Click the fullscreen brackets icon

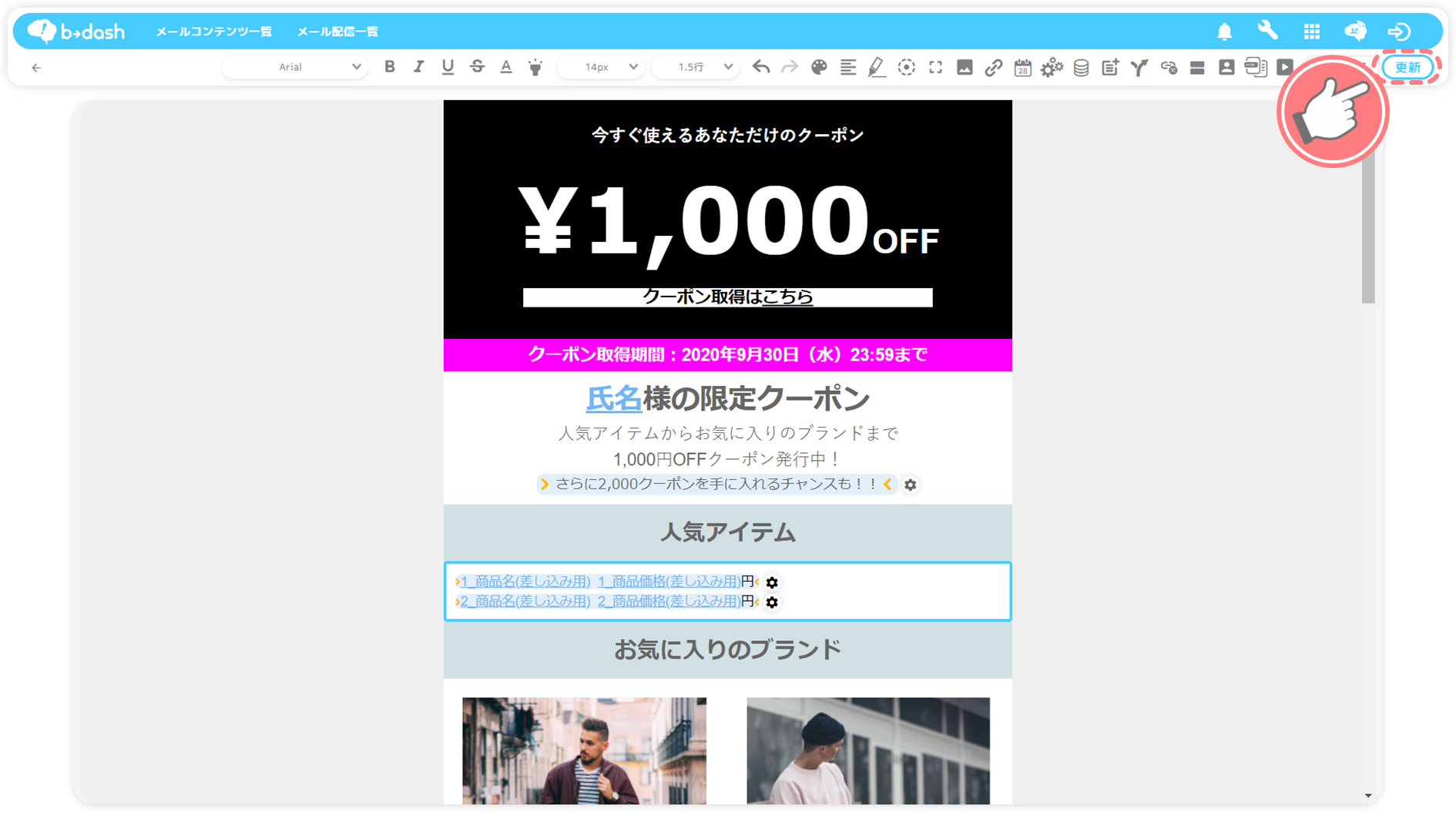tap(935, 67)
